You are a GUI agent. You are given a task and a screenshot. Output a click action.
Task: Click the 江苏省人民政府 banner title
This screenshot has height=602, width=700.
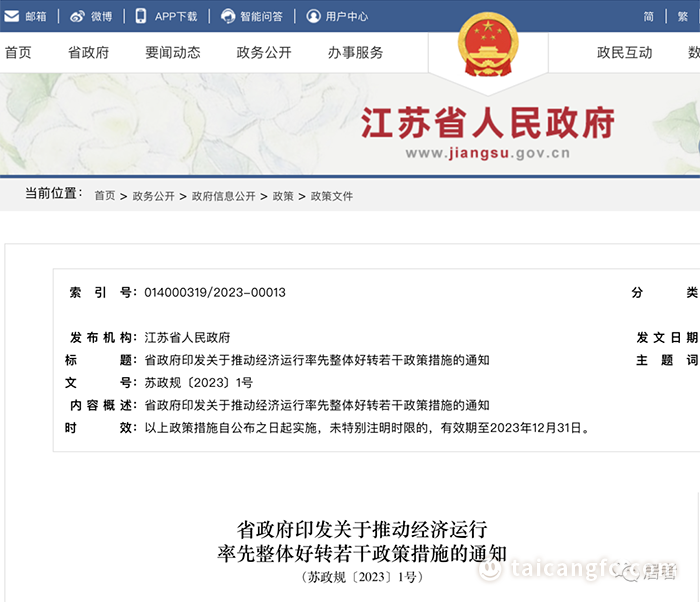coord(488,123)
